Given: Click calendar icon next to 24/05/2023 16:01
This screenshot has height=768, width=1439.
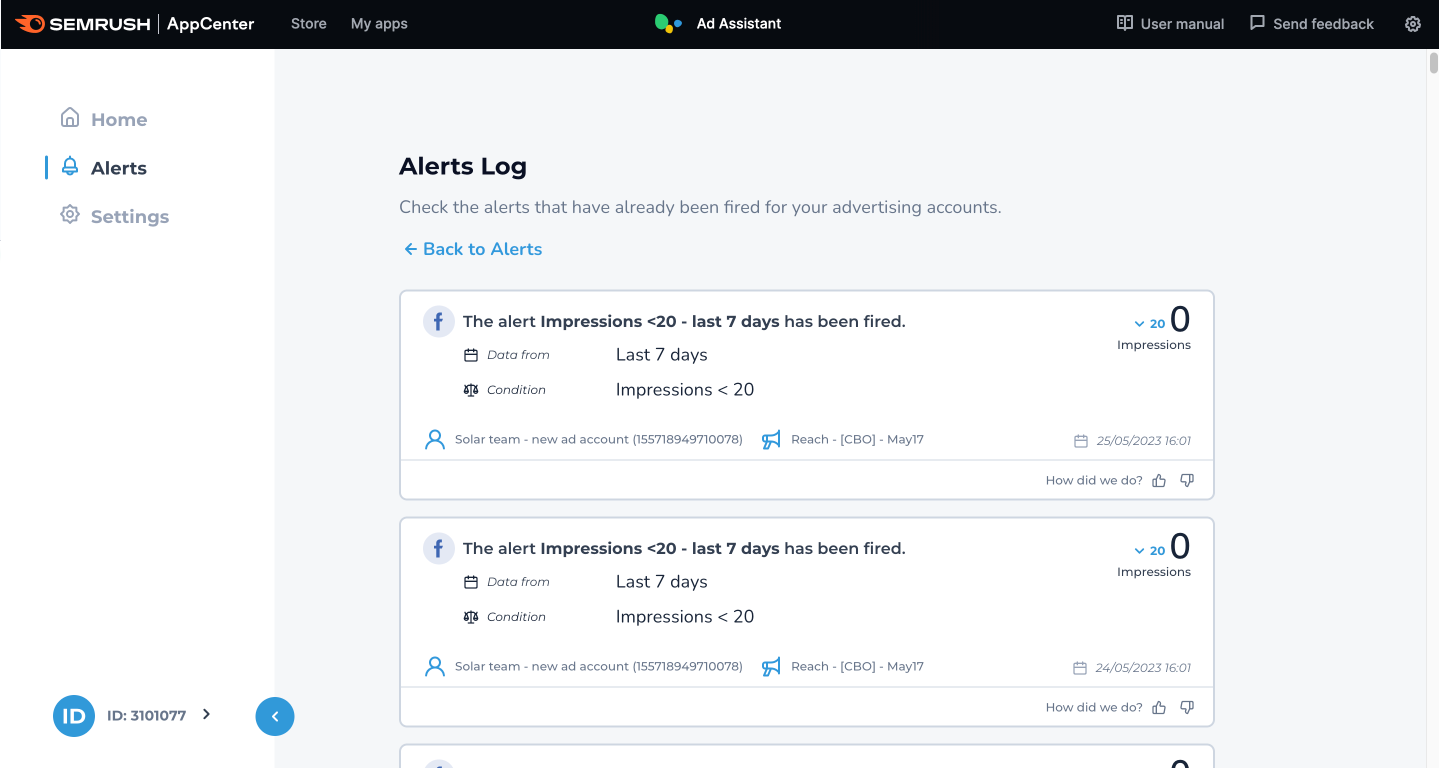Looking at the screenshot, I should pyautogui.click(x=1080, y=668).
